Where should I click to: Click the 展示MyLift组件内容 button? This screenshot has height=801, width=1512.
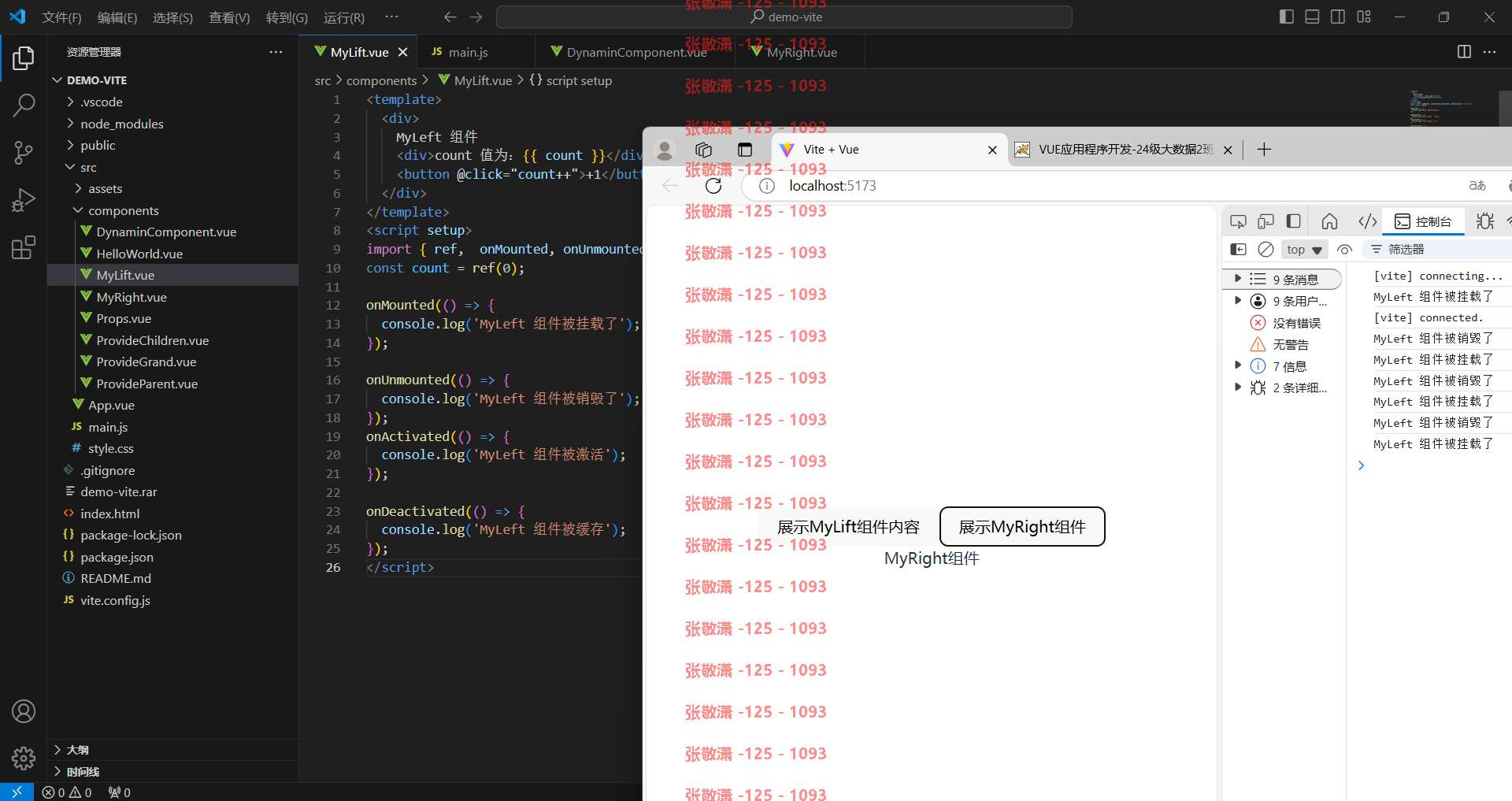[x=848, y=527]
